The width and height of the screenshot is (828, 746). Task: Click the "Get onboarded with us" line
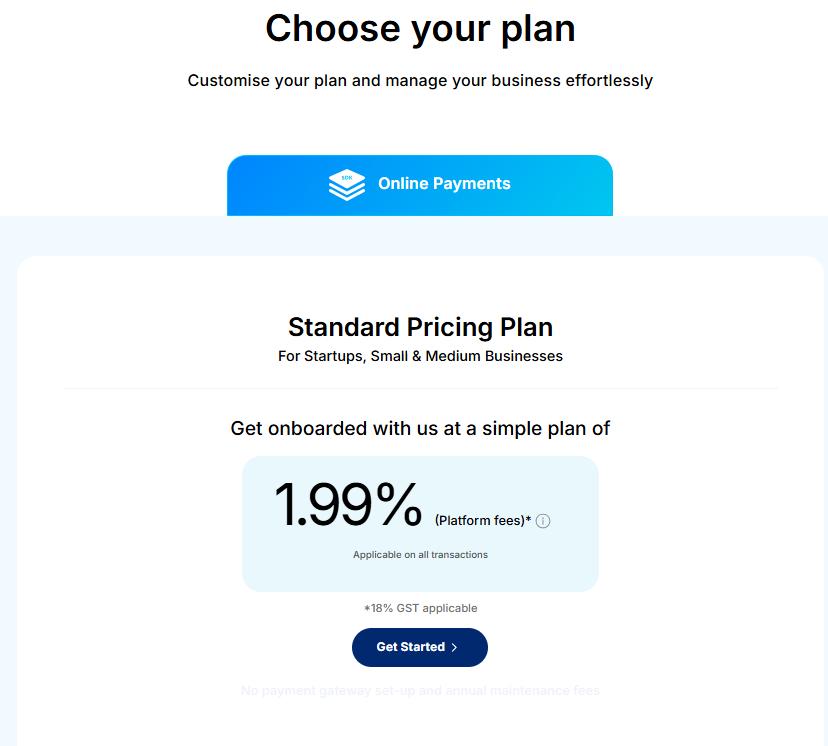[420, 428]
